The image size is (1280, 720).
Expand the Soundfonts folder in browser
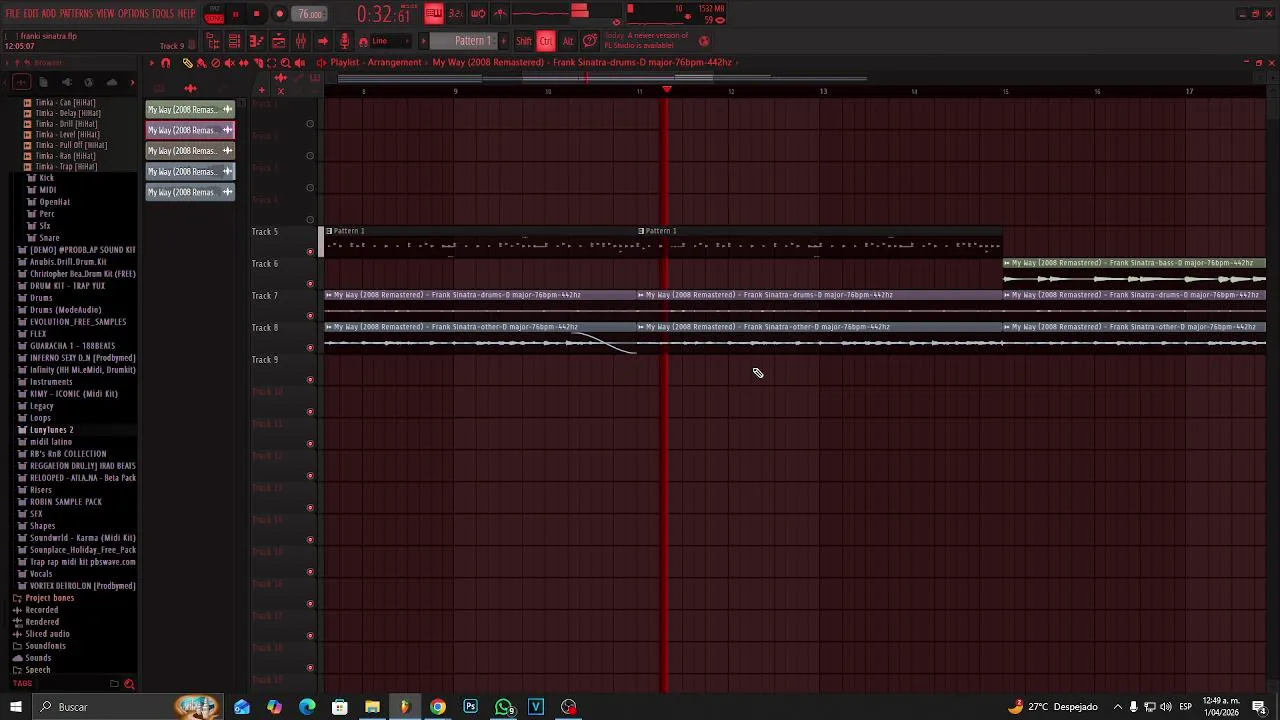[x=45, y=646]
